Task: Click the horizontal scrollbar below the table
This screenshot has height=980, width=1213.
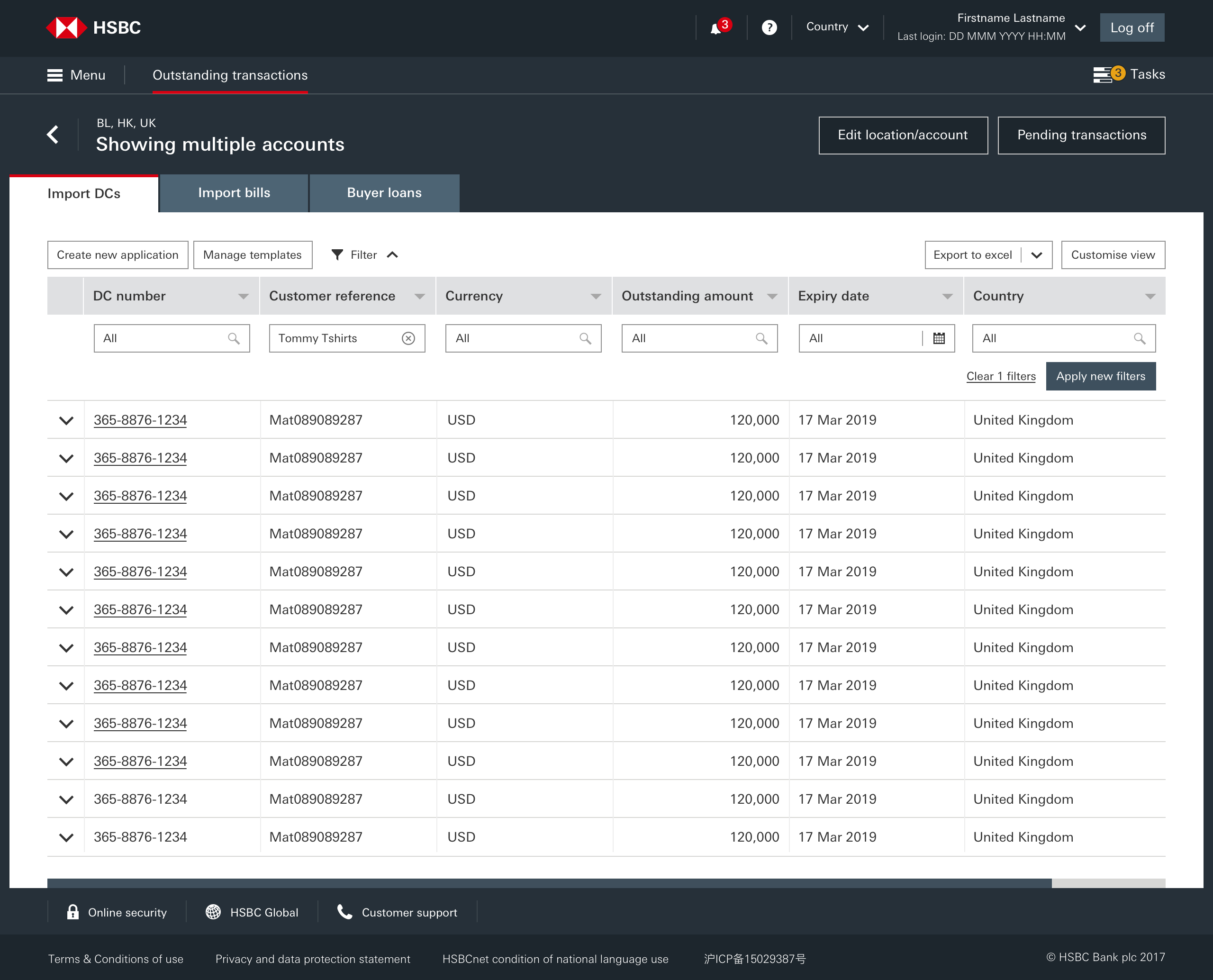Action: pyautogui.click(x=549, y=883)
